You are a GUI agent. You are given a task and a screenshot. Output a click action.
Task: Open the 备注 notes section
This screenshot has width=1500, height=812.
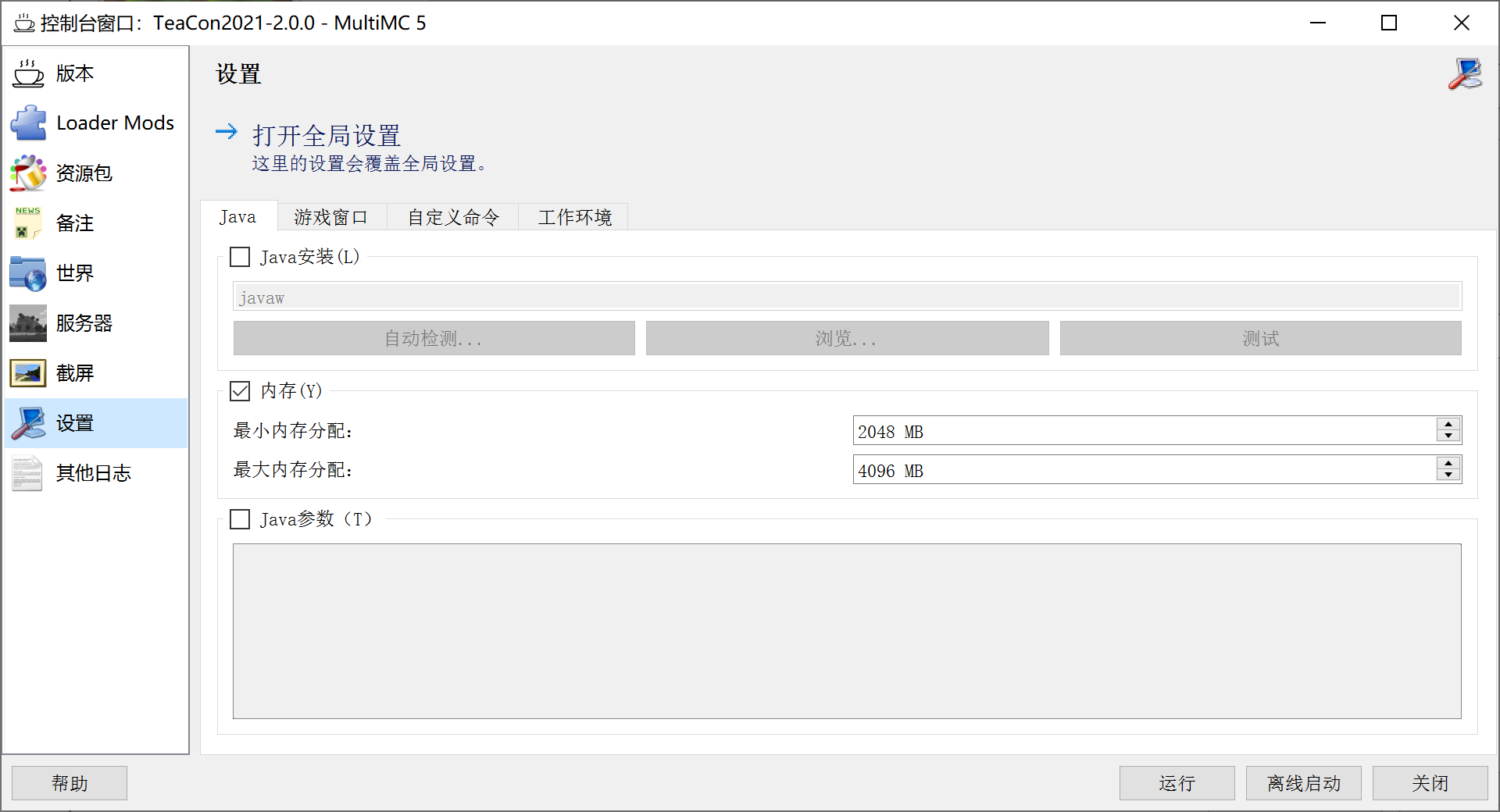tap(28, 223)
